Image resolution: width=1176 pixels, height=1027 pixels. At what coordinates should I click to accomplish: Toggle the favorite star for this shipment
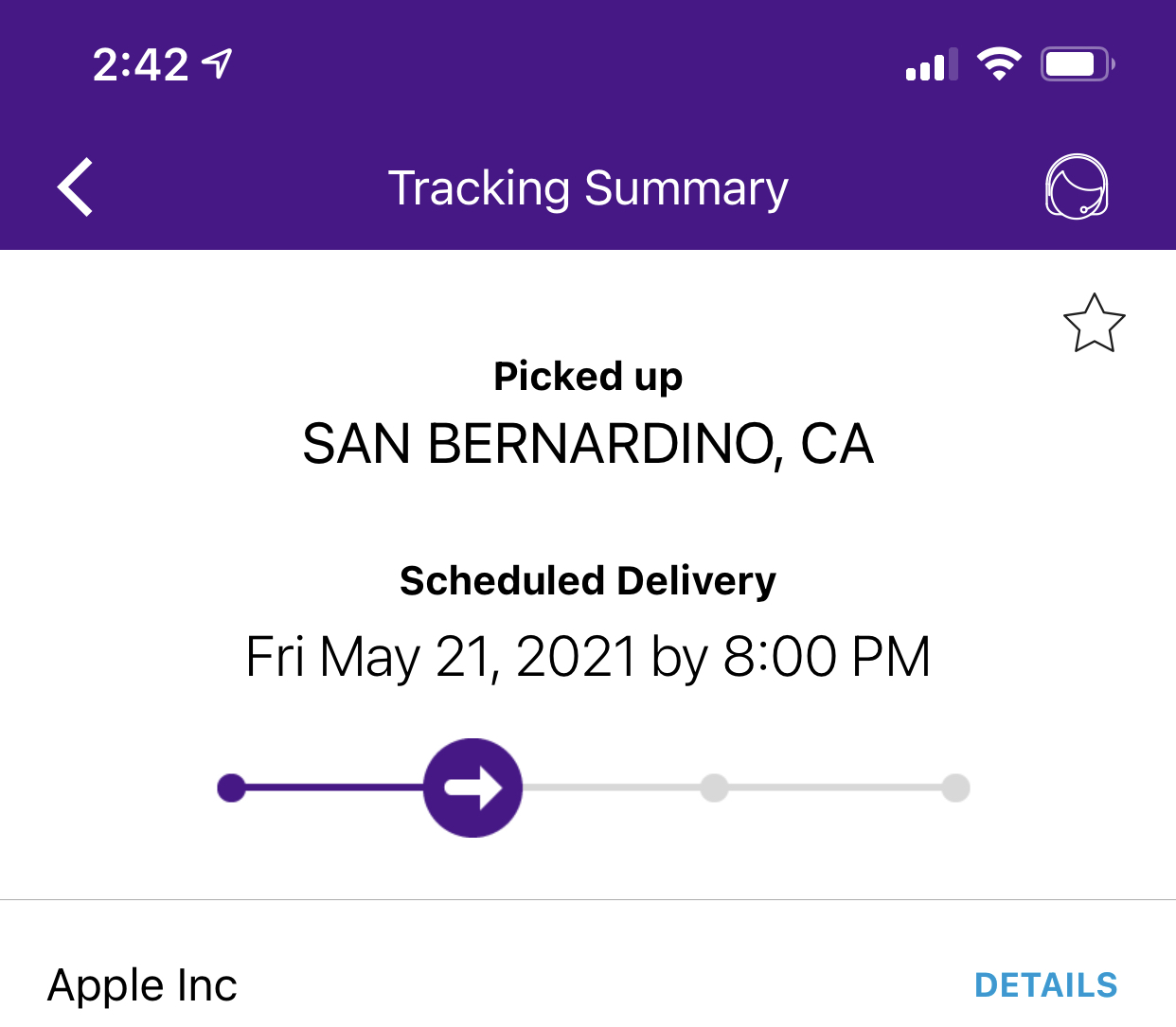tap(1094, 324)
